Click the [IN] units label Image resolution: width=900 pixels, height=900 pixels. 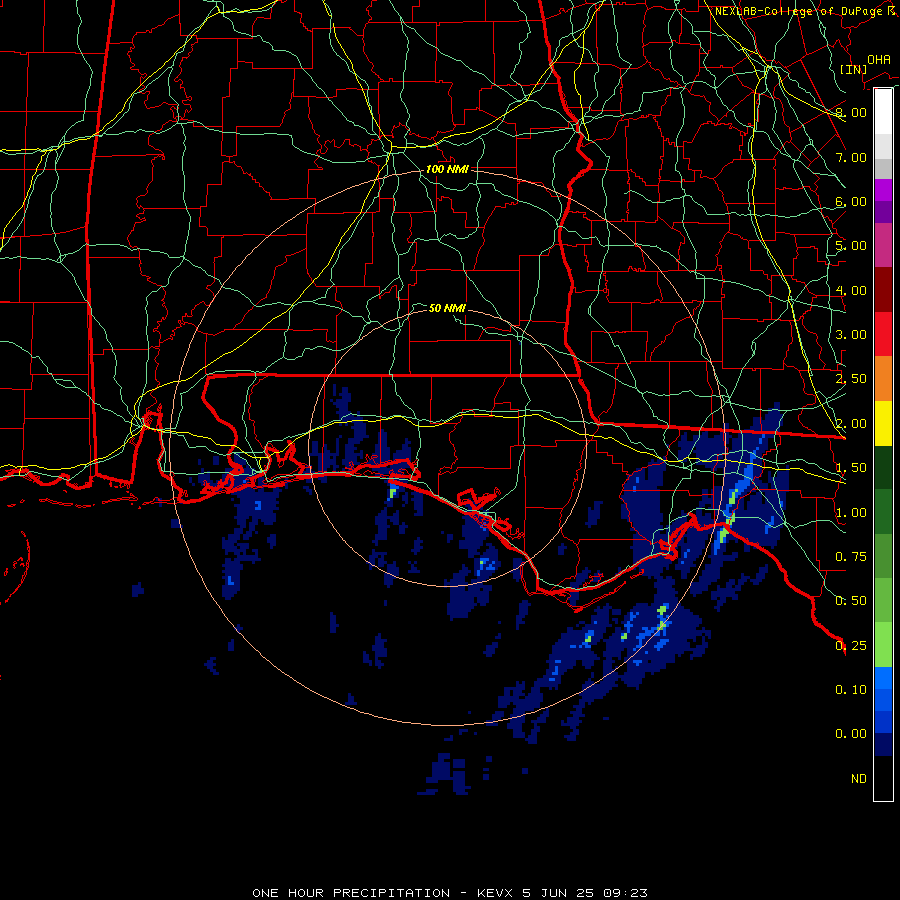pos(853,69)
